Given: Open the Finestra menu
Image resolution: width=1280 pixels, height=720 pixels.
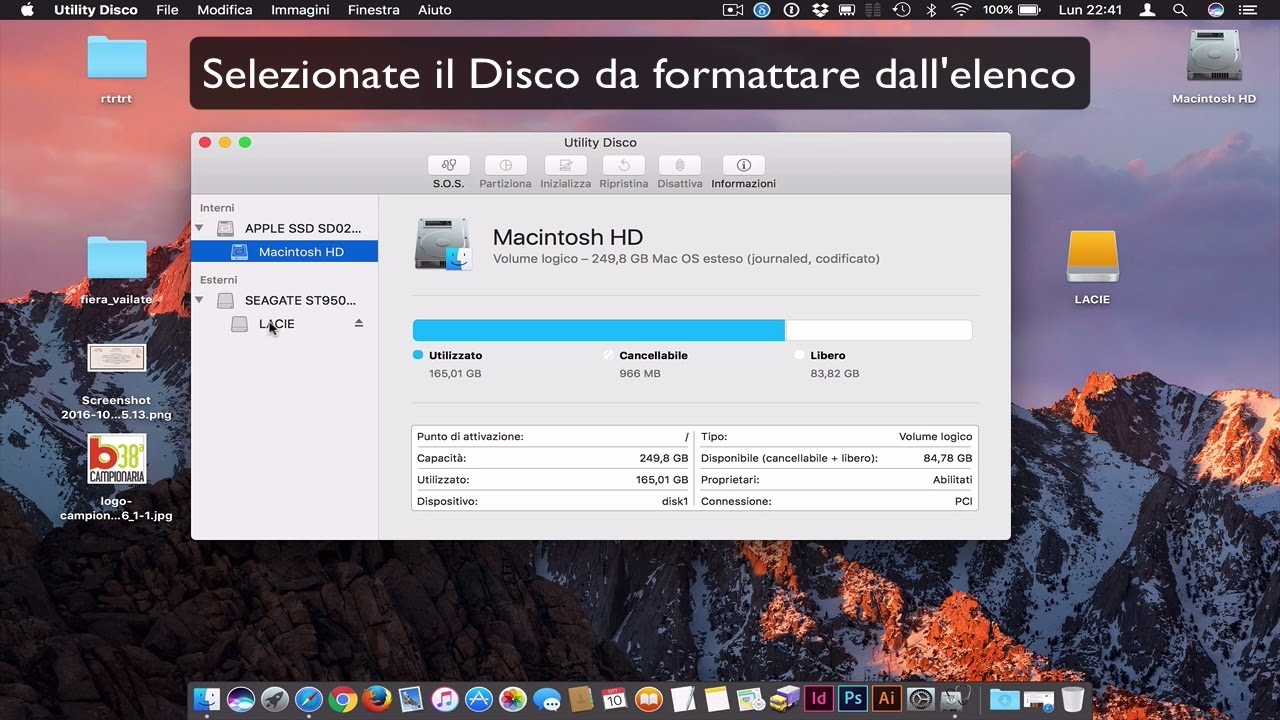Looking at the screenshot, I should [x=374, y=10].
